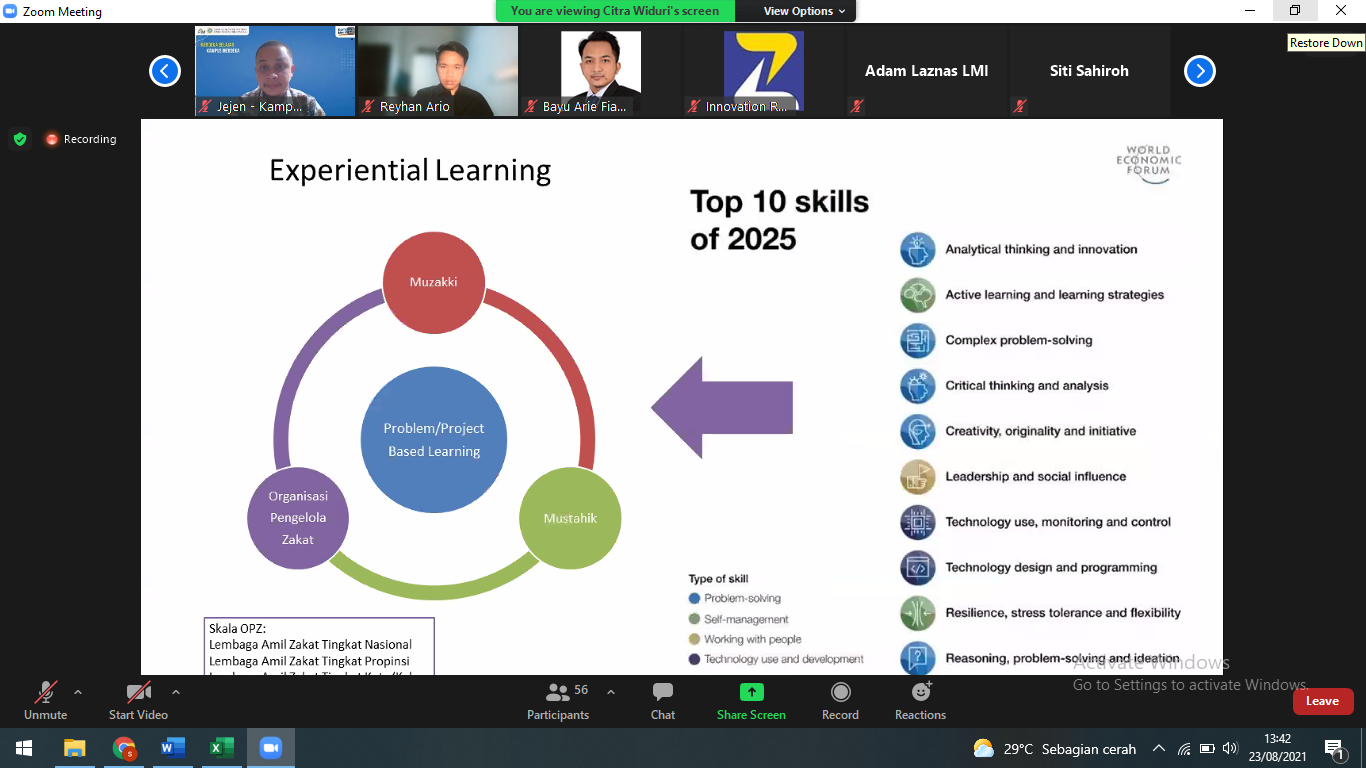Click the Complex problem-solving skill icon
Screen dimensions: 1366x768
point(918,340)
